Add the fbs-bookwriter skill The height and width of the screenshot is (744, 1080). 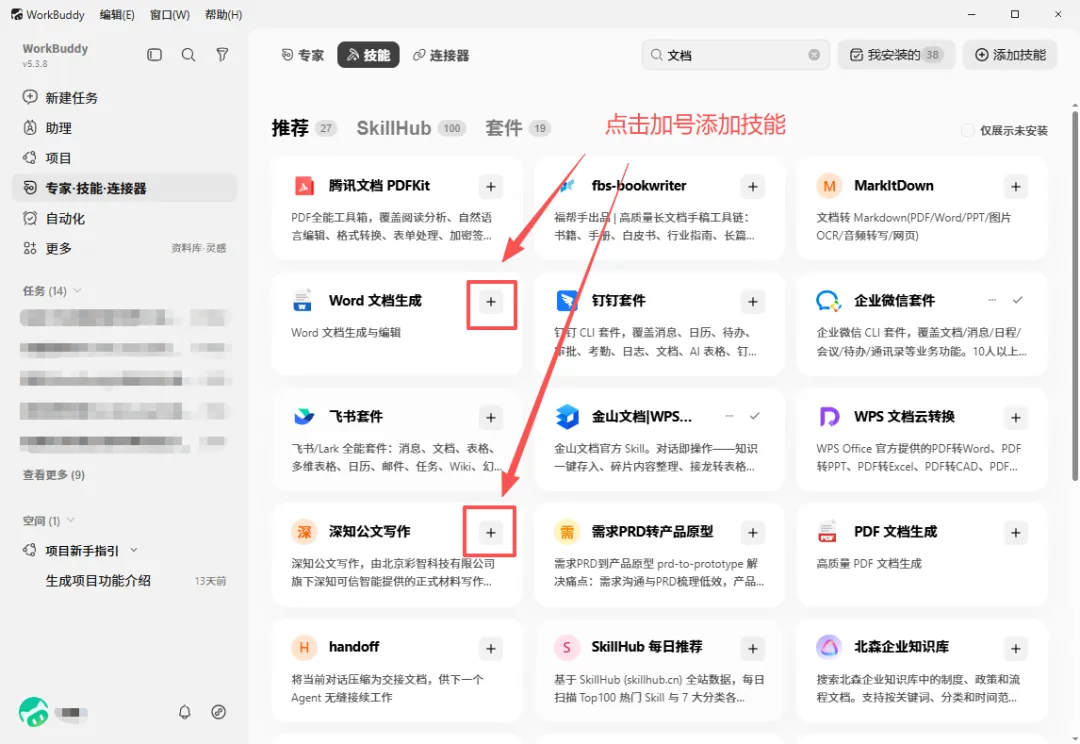click(753, 187)
